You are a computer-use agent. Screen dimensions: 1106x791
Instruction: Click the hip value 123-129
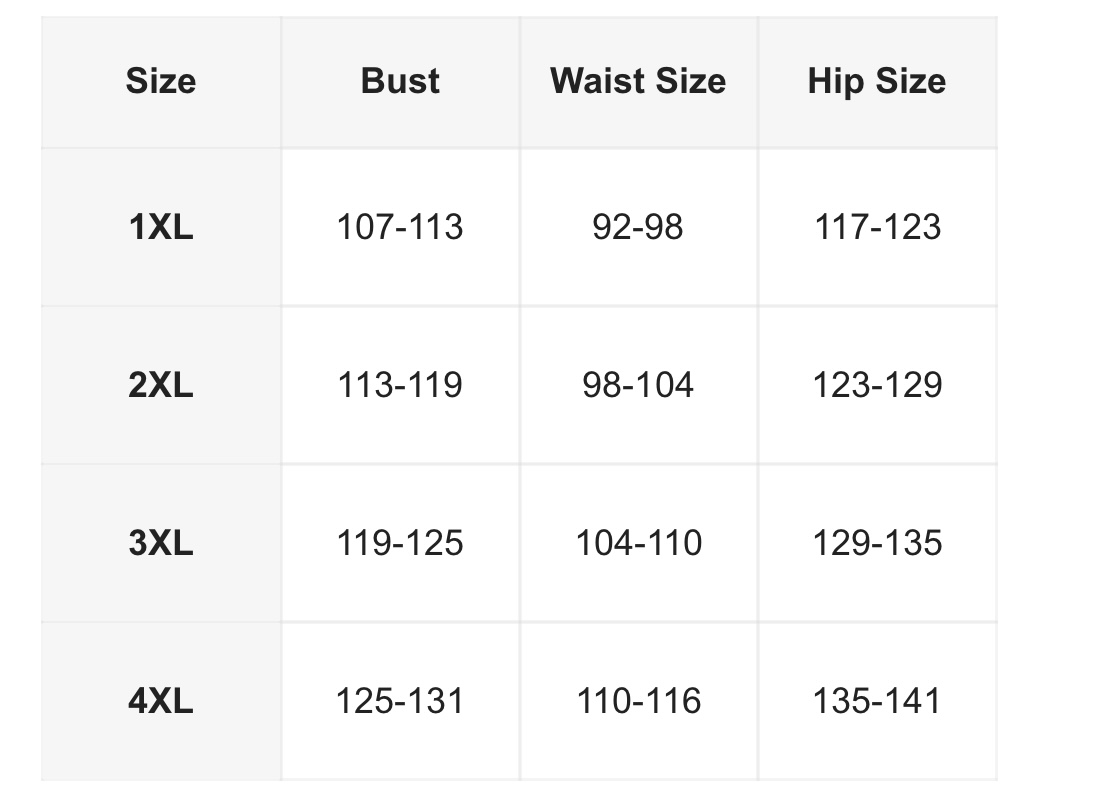click(877, 385)
